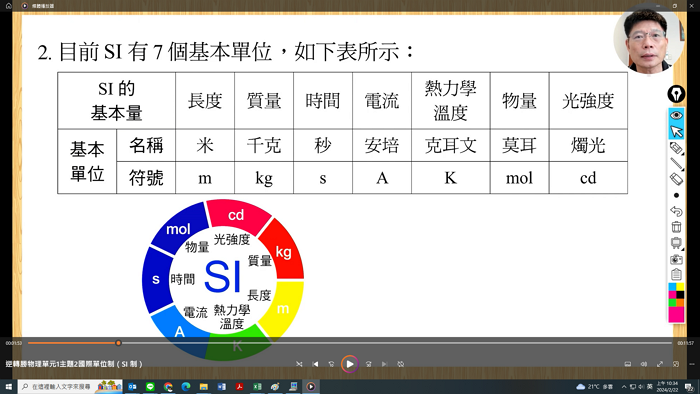700x394 pixels.
Task: Click the 光強度 table header cell
Action: (588, 101)
